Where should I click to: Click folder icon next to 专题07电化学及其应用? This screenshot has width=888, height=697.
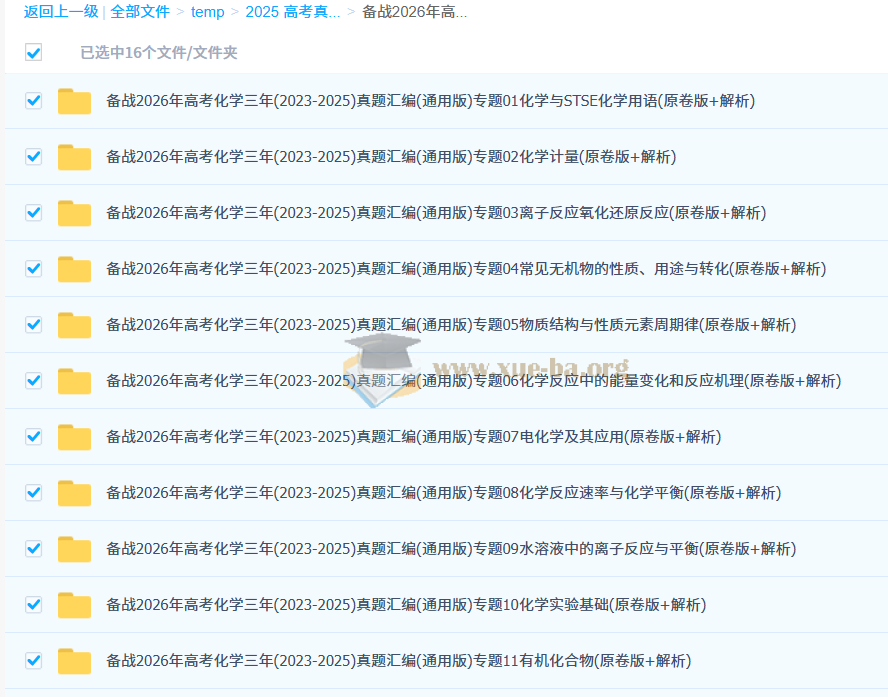74,437
